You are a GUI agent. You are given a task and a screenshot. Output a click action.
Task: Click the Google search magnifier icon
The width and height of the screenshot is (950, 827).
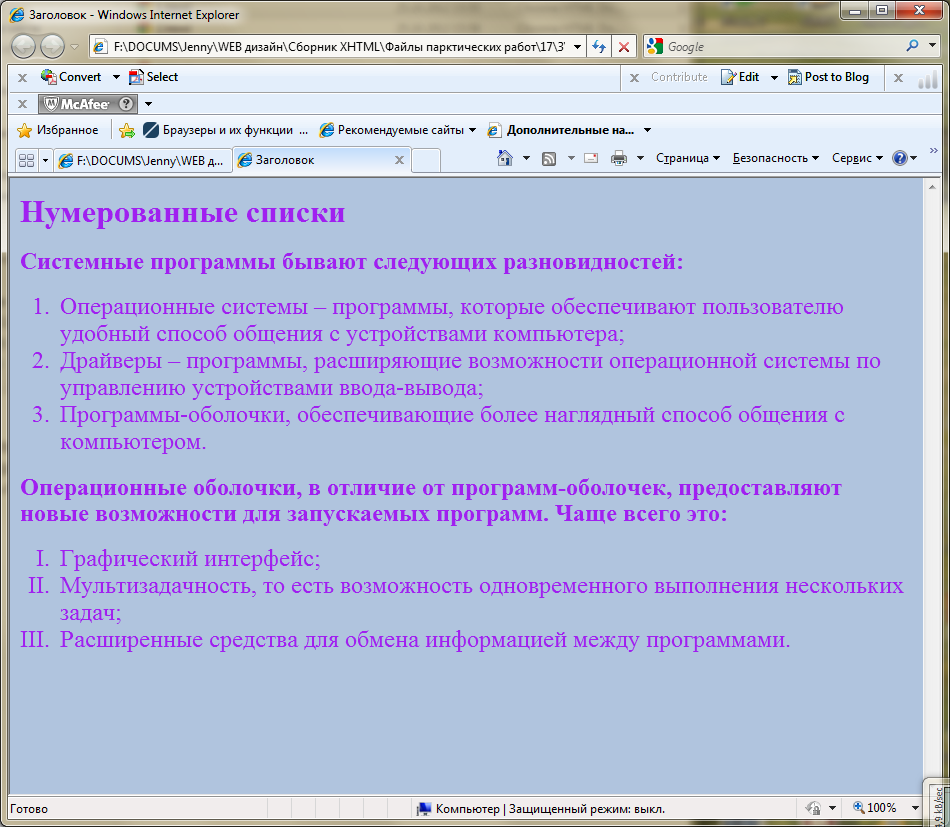point(912,46)
